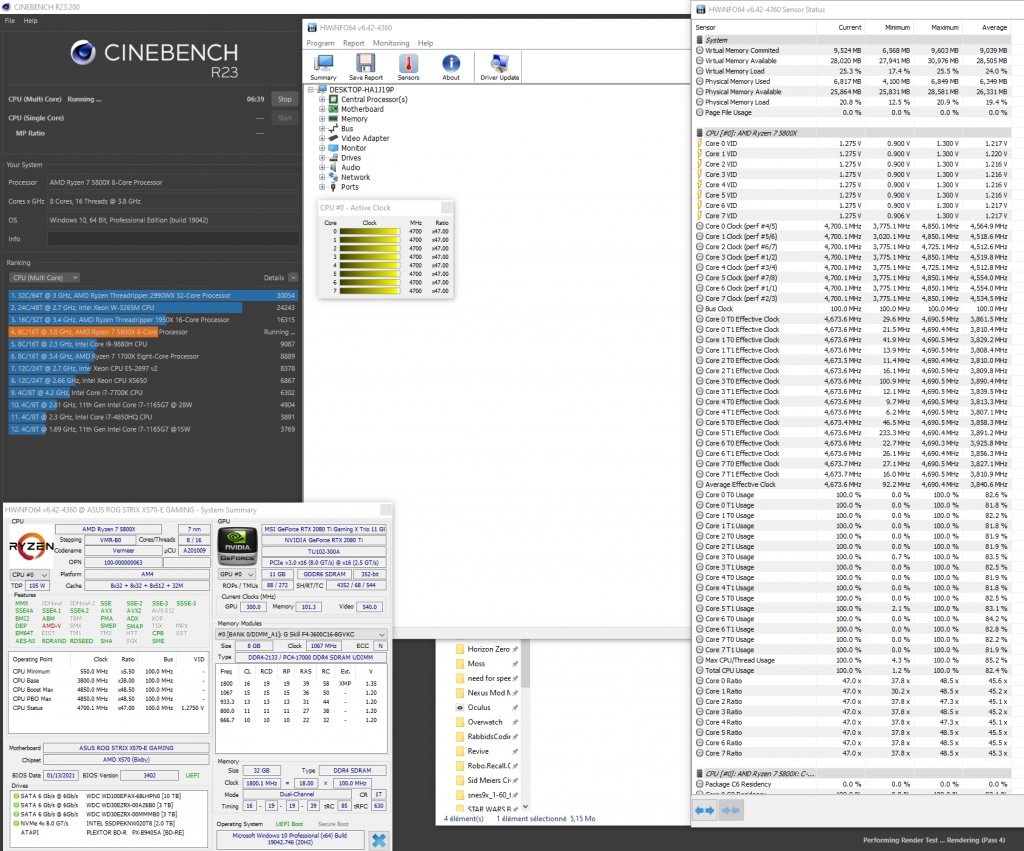The height and width of the screenshot is (851, 1024).
Task: Open the Oculus shortcut icon
Action: (x=460, y=707)
